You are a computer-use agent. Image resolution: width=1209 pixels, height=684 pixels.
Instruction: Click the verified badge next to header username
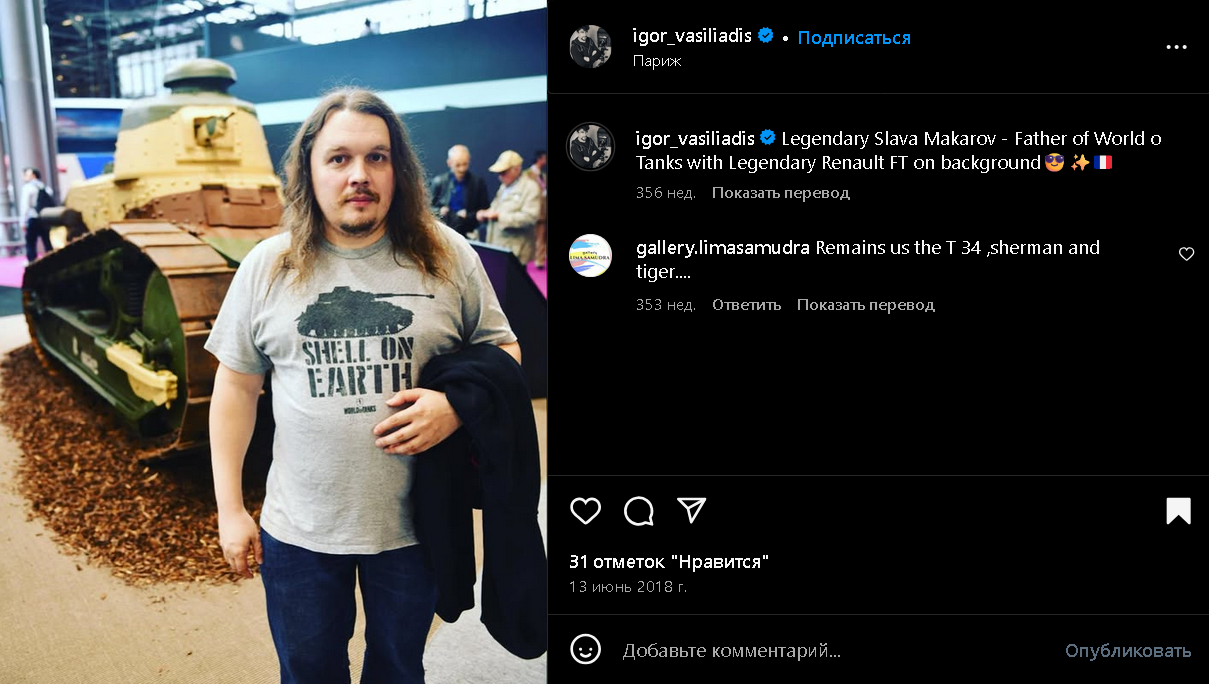coord(766,36)
